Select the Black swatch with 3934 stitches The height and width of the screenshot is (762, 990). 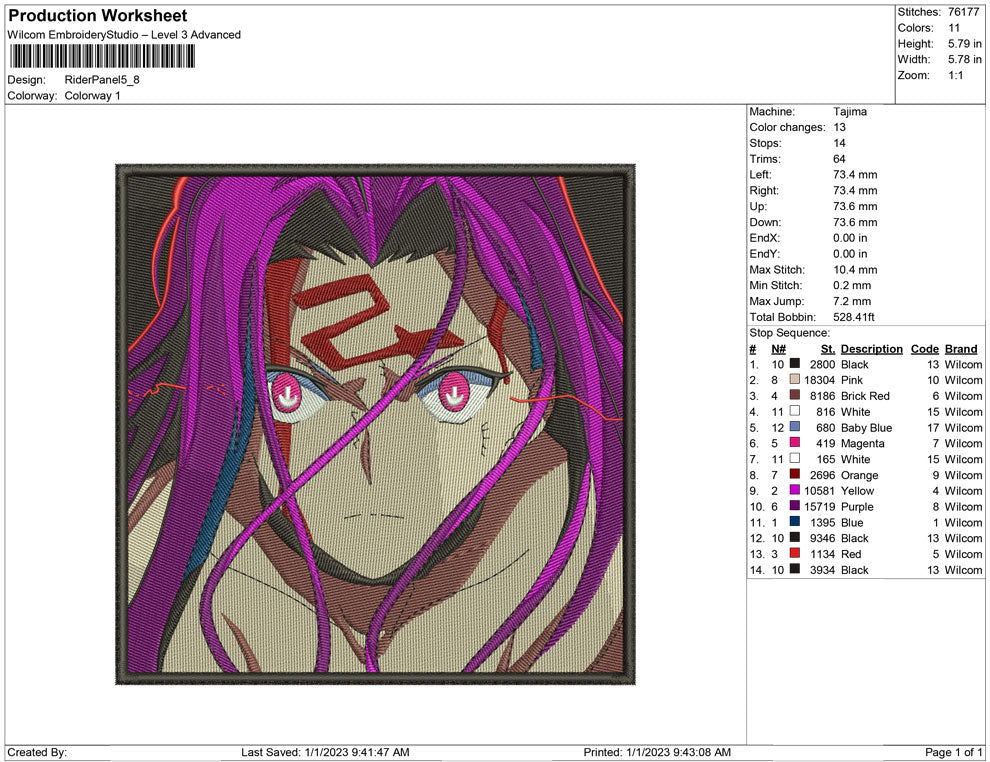tap(795, 569)
